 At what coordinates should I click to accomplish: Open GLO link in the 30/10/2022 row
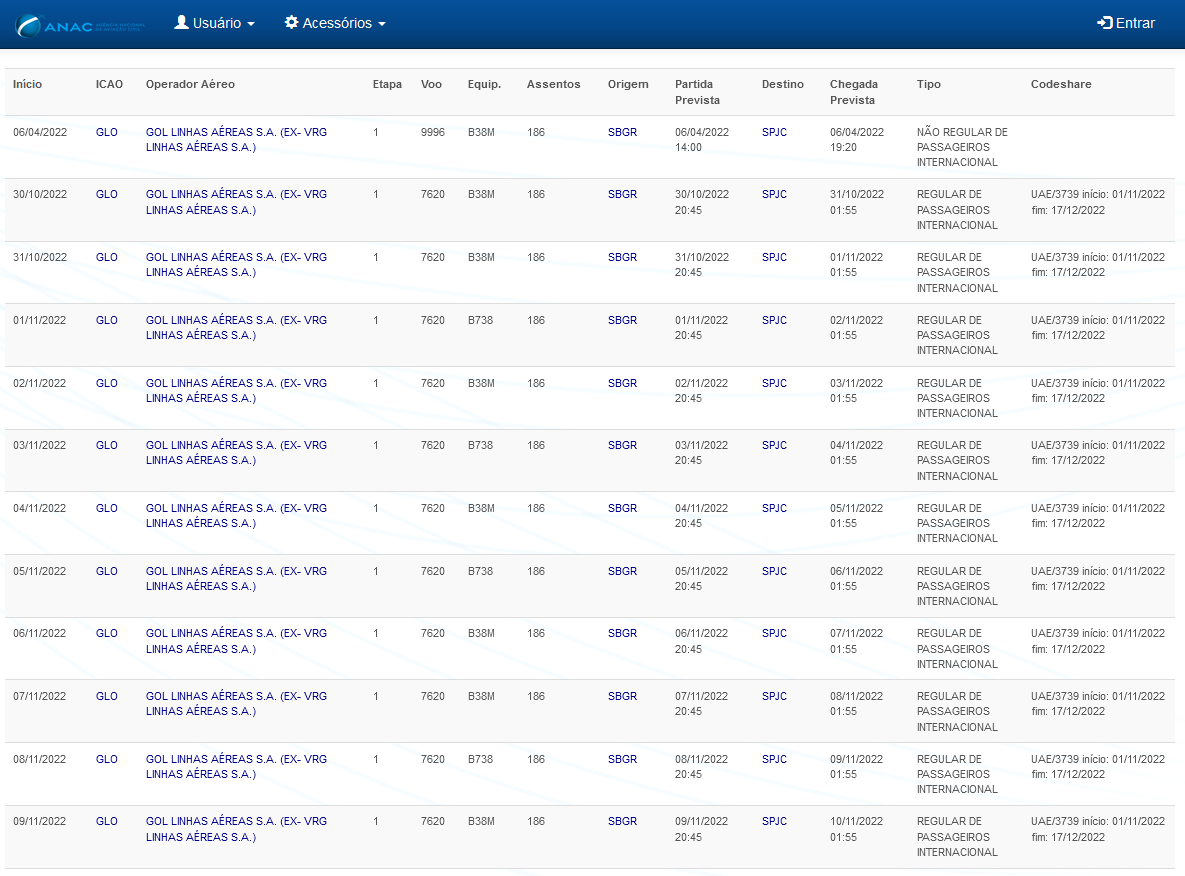pyautogui.click(x=107, y=195)
